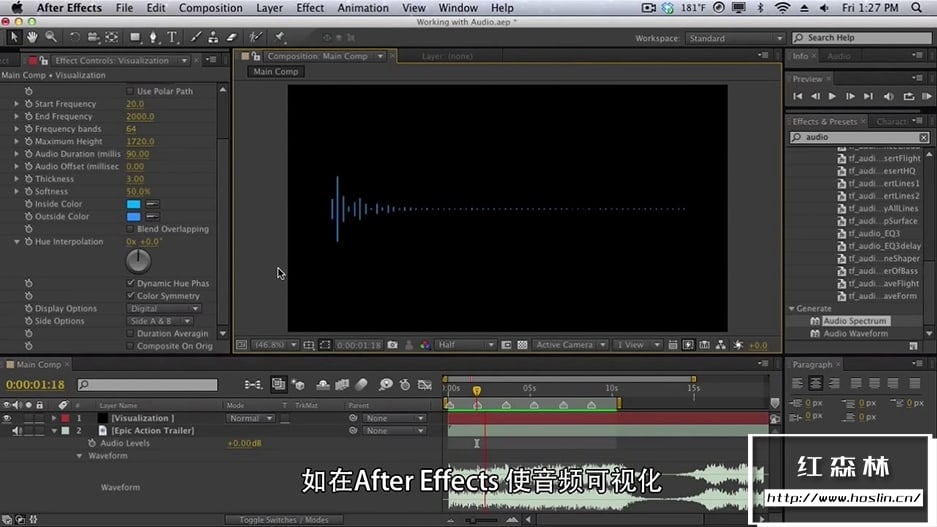Enable Duration Averaging checkbox
This screenshot has width=937, height=527.
pos(130,333)
